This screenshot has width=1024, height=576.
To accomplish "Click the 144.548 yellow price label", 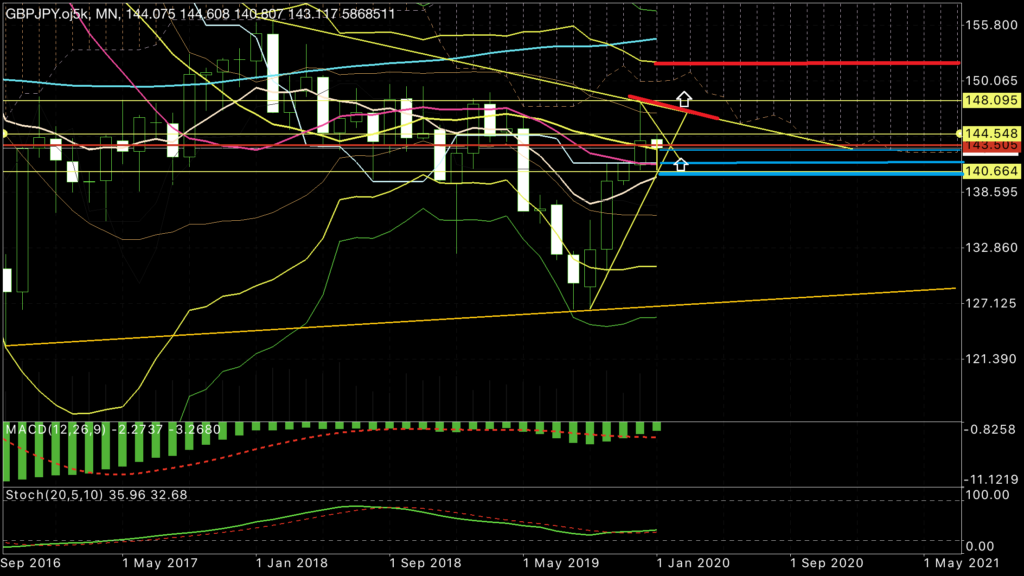I will pos(991,133).
